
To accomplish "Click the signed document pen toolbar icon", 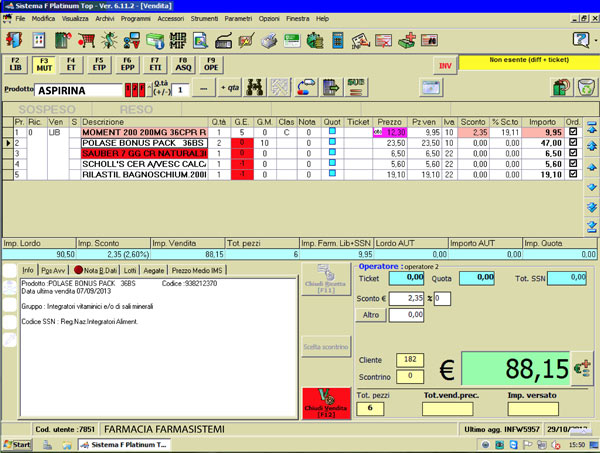I will pos(360,41).
